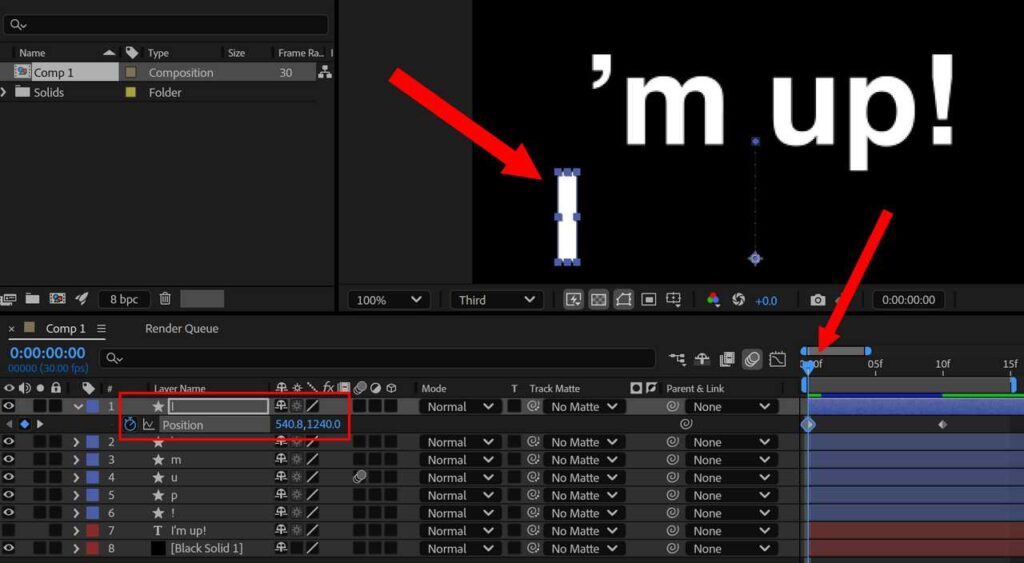Click I'm up! layer red label swatch
The height and width of the screenshot is (563, 1024).
click(x=93, y=531)
